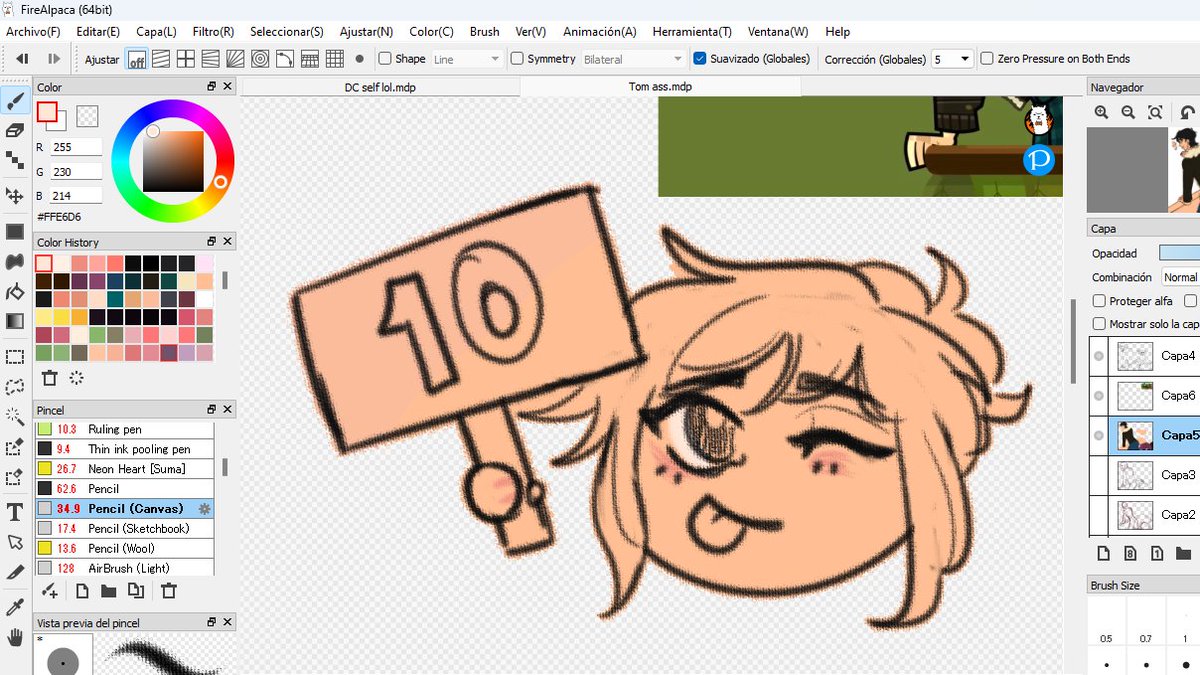Open Archivo(F) menu

point(33,32)
